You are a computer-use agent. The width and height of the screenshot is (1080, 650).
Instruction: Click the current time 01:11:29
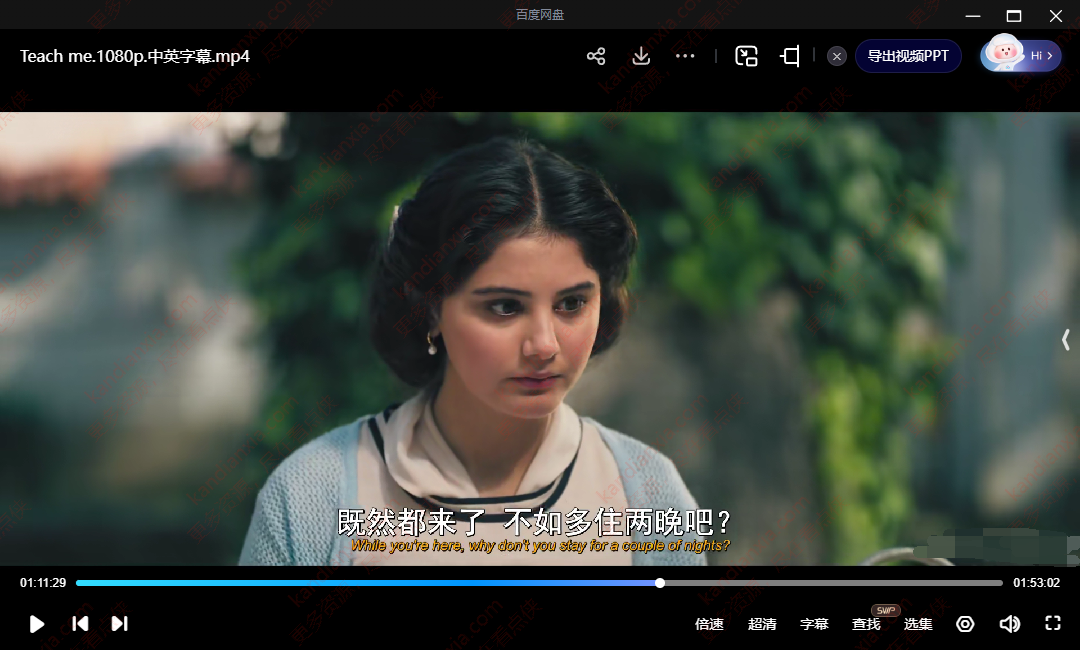(43, 583)
